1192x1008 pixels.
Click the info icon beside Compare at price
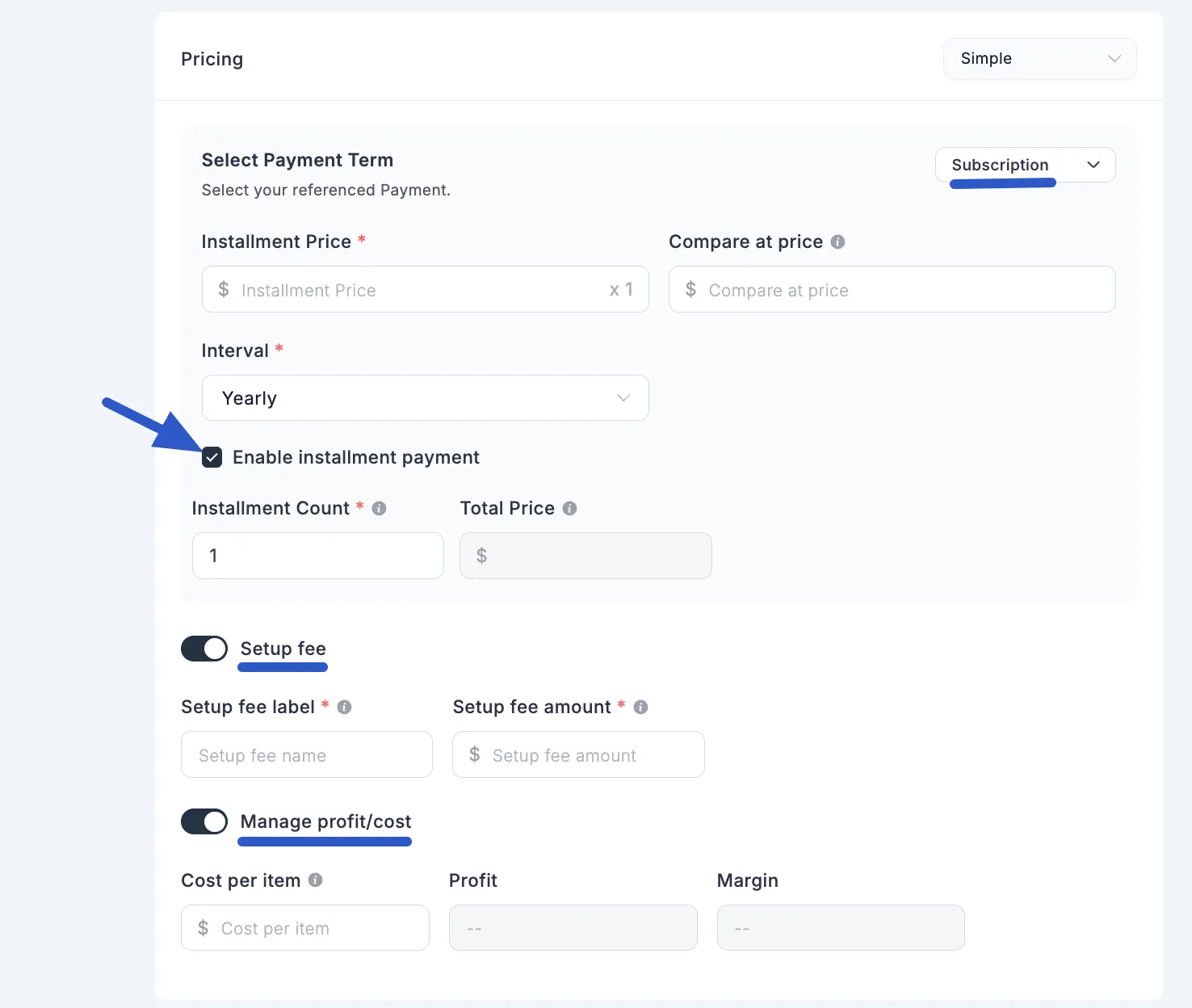tap(838, 241)
